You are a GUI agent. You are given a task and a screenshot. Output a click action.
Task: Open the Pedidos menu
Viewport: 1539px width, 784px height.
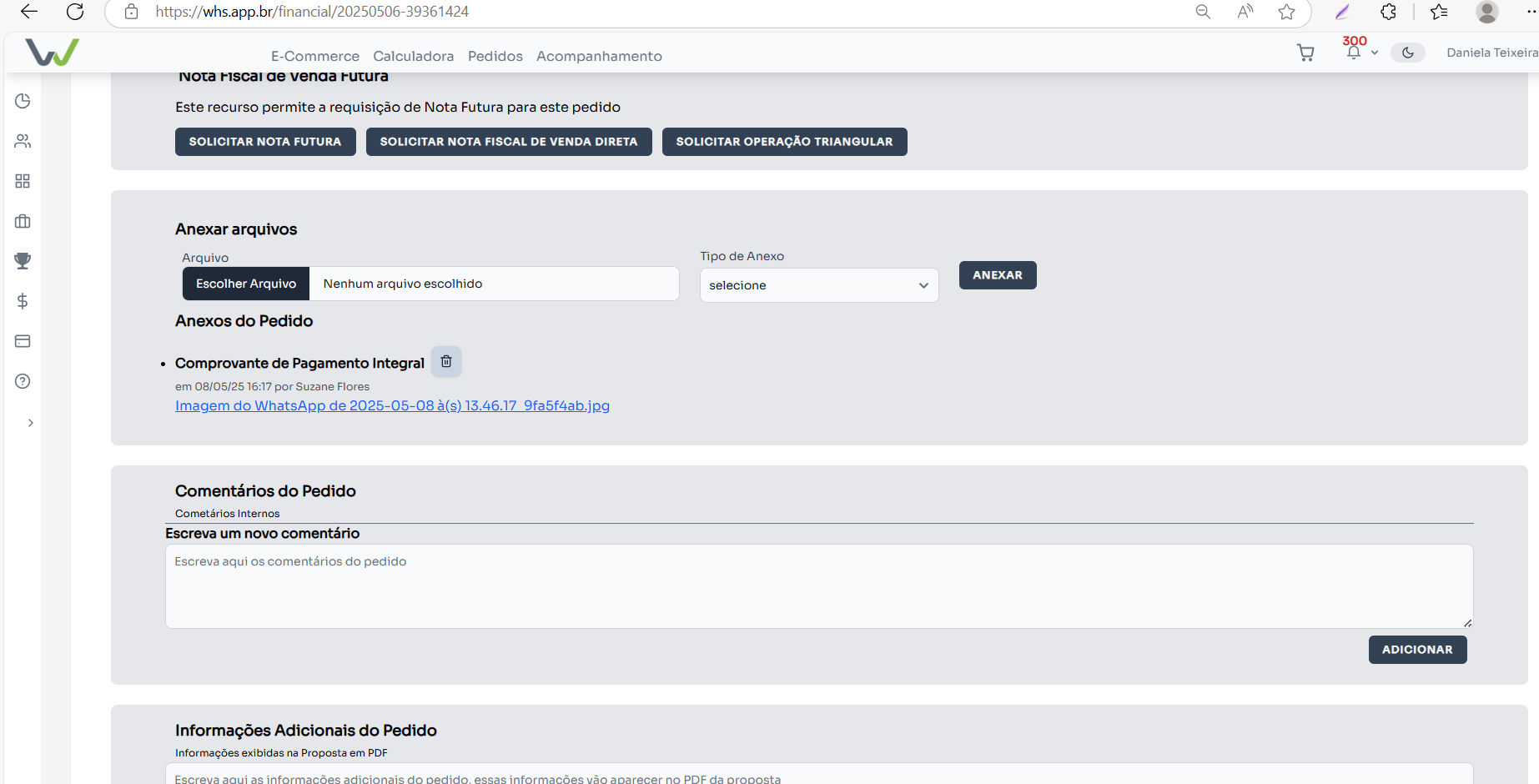point(495,56)
